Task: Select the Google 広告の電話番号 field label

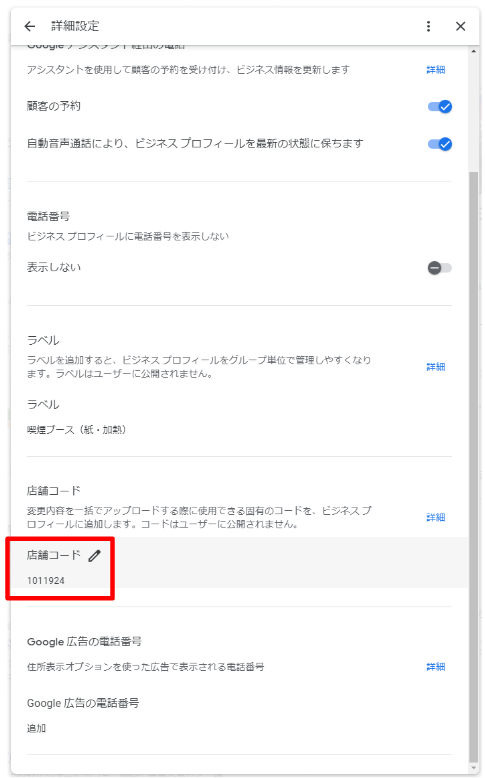Action: 83,703
